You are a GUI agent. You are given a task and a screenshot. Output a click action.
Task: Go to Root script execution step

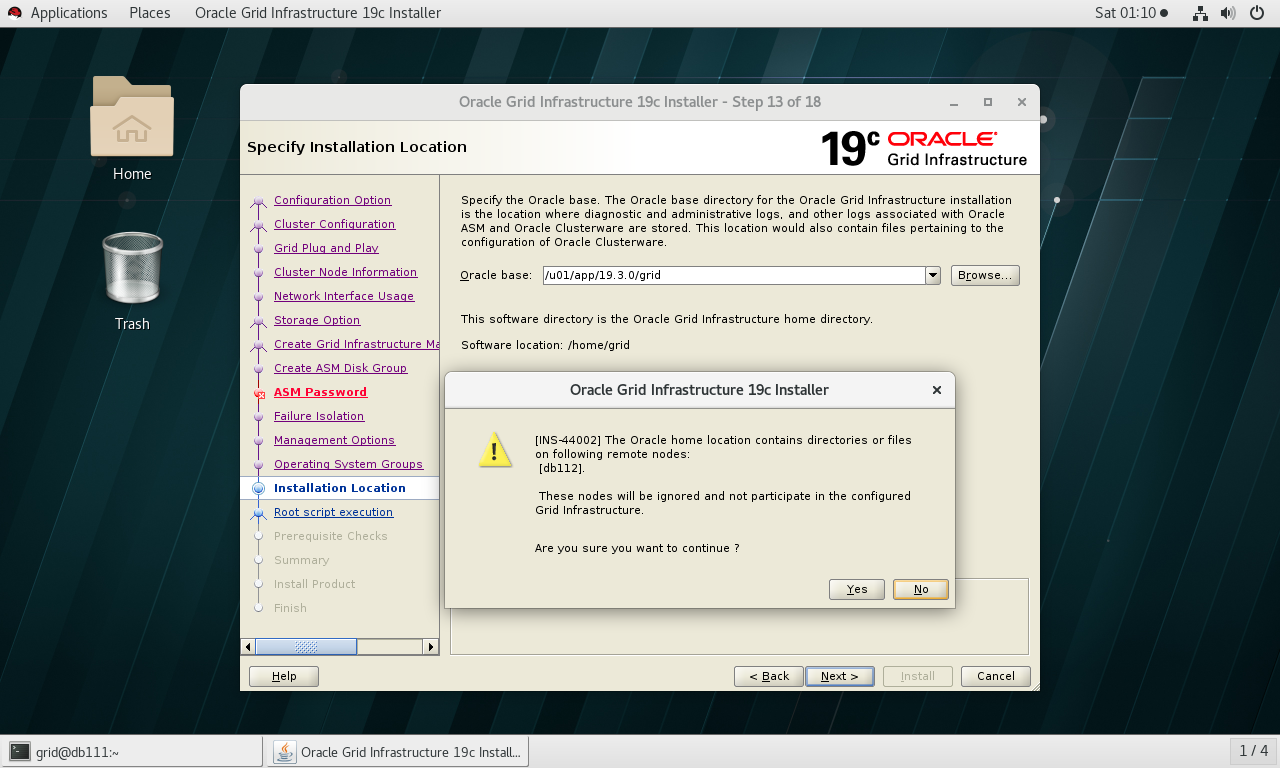tap(334, 512)
